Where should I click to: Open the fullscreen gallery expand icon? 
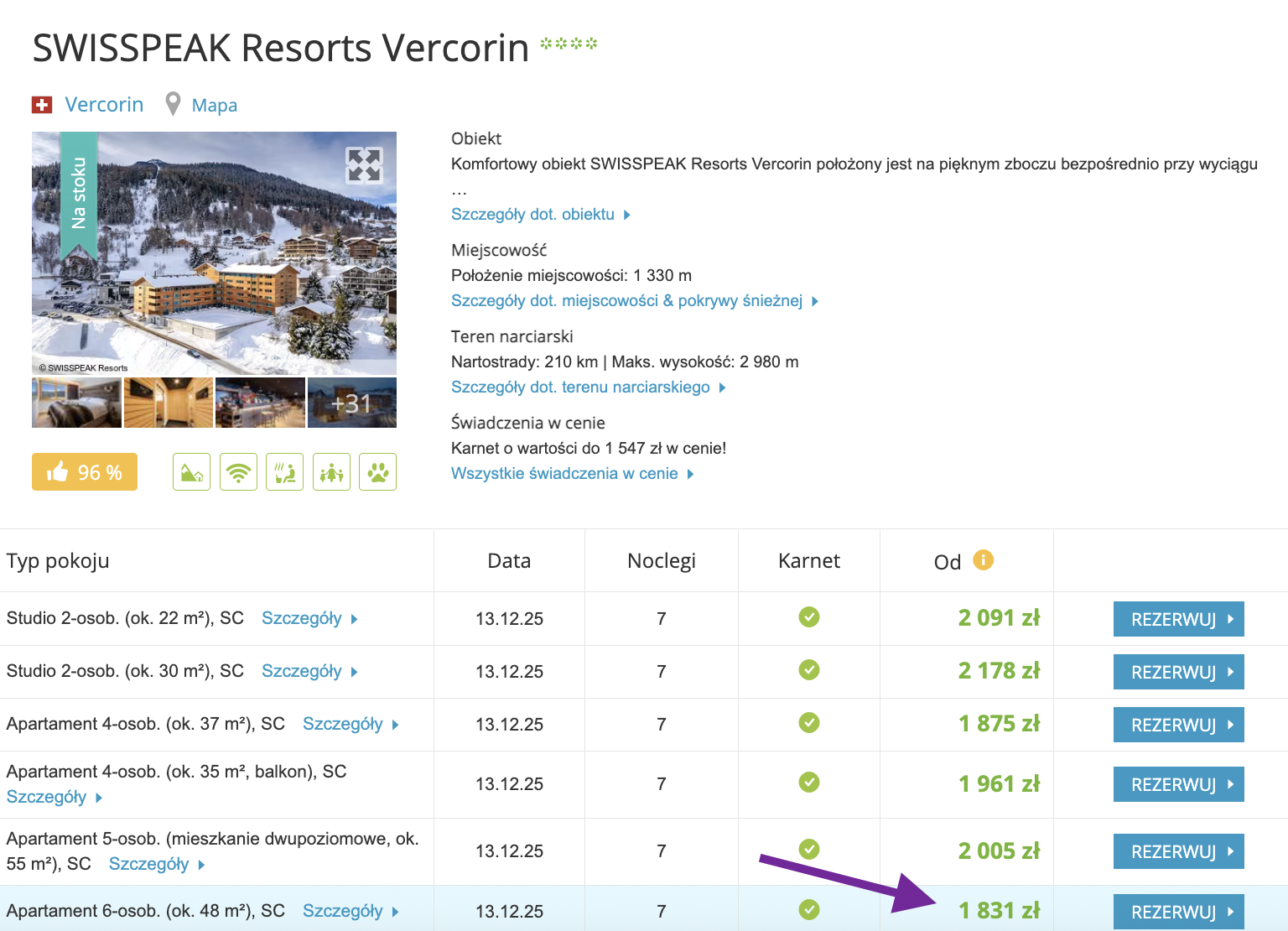click(x=365, y=165)
